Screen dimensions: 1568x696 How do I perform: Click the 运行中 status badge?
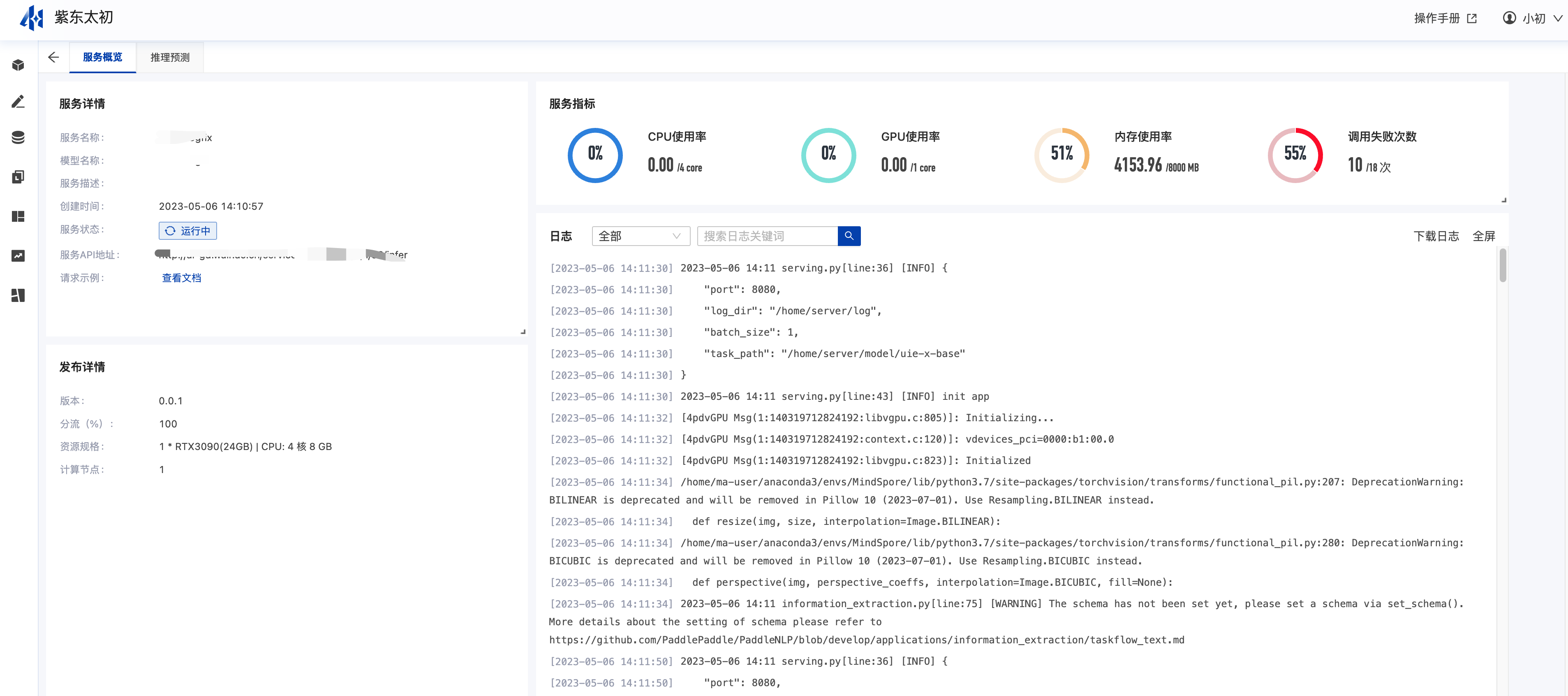click(x=187, y=231)
